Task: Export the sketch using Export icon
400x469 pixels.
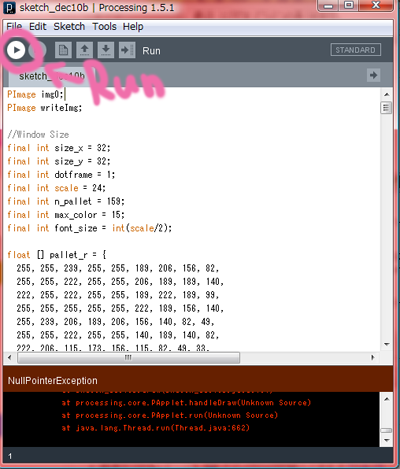Action: (x=127, y=50)
